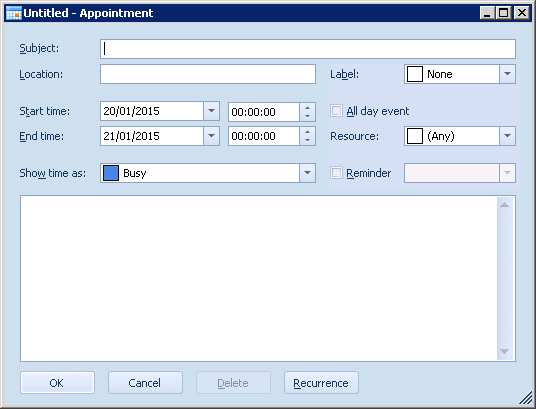Confirm appointment with OK button

click(x=57, y=383)
